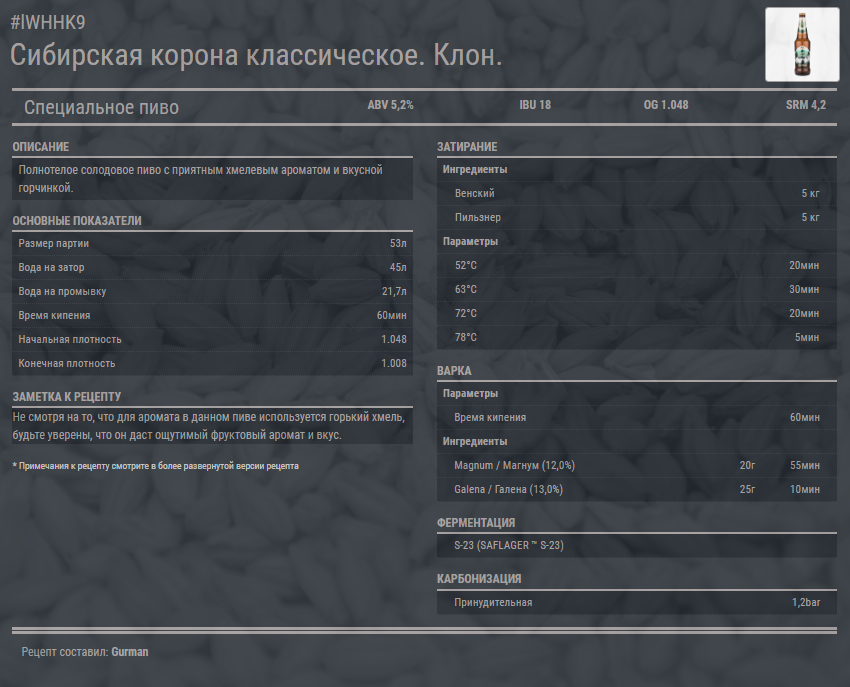Click the 55мин time for Magnum

click(804, 465)
